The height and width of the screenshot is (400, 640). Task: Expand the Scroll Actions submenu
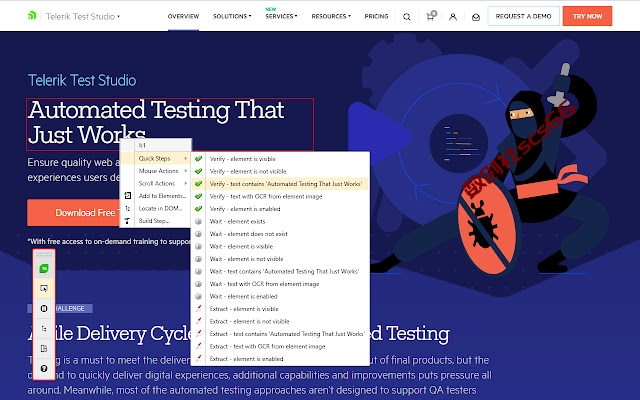(156, 183)
